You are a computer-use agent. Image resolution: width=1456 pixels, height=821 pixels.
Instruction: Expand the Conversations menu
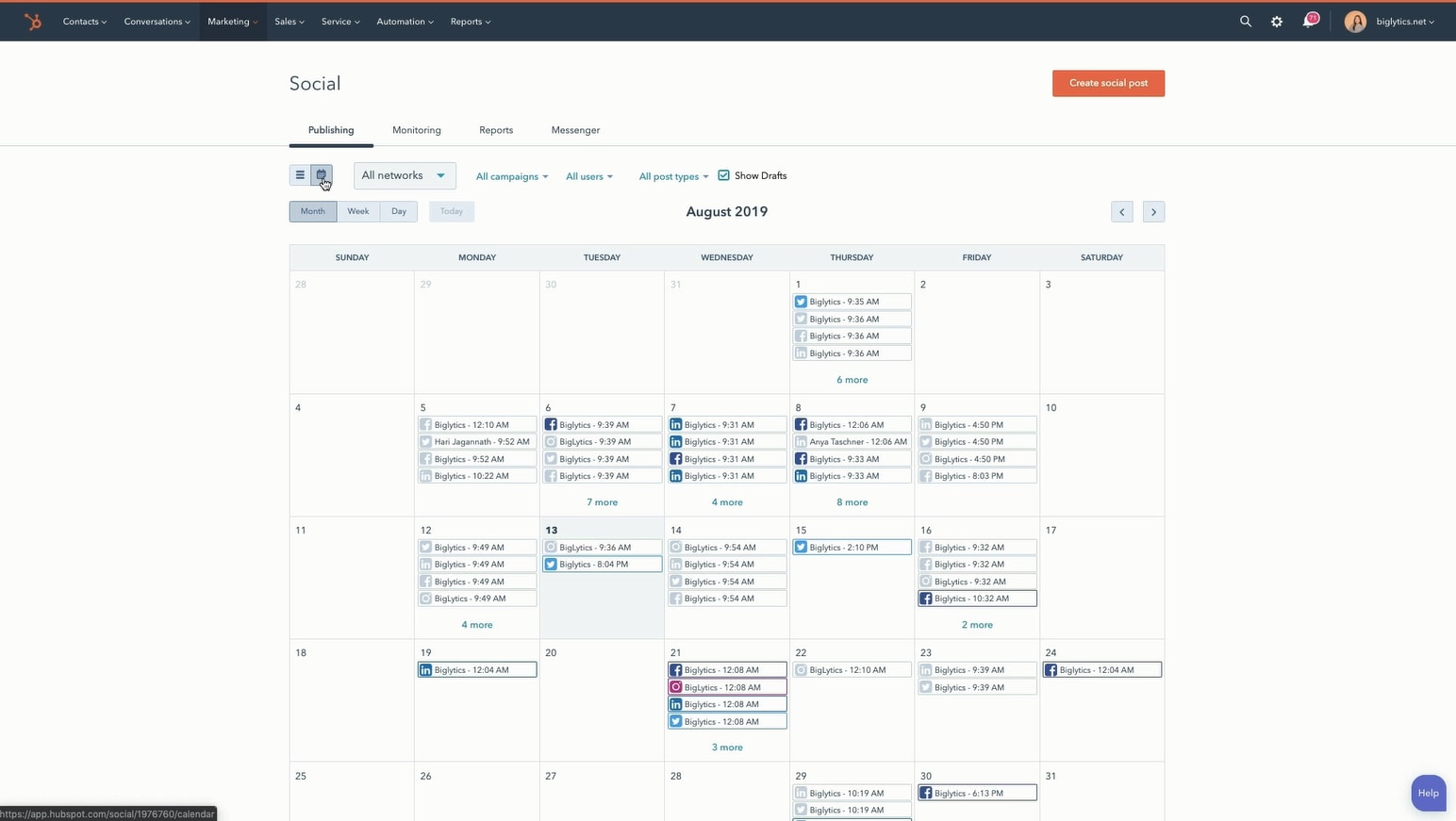[157, 22]
